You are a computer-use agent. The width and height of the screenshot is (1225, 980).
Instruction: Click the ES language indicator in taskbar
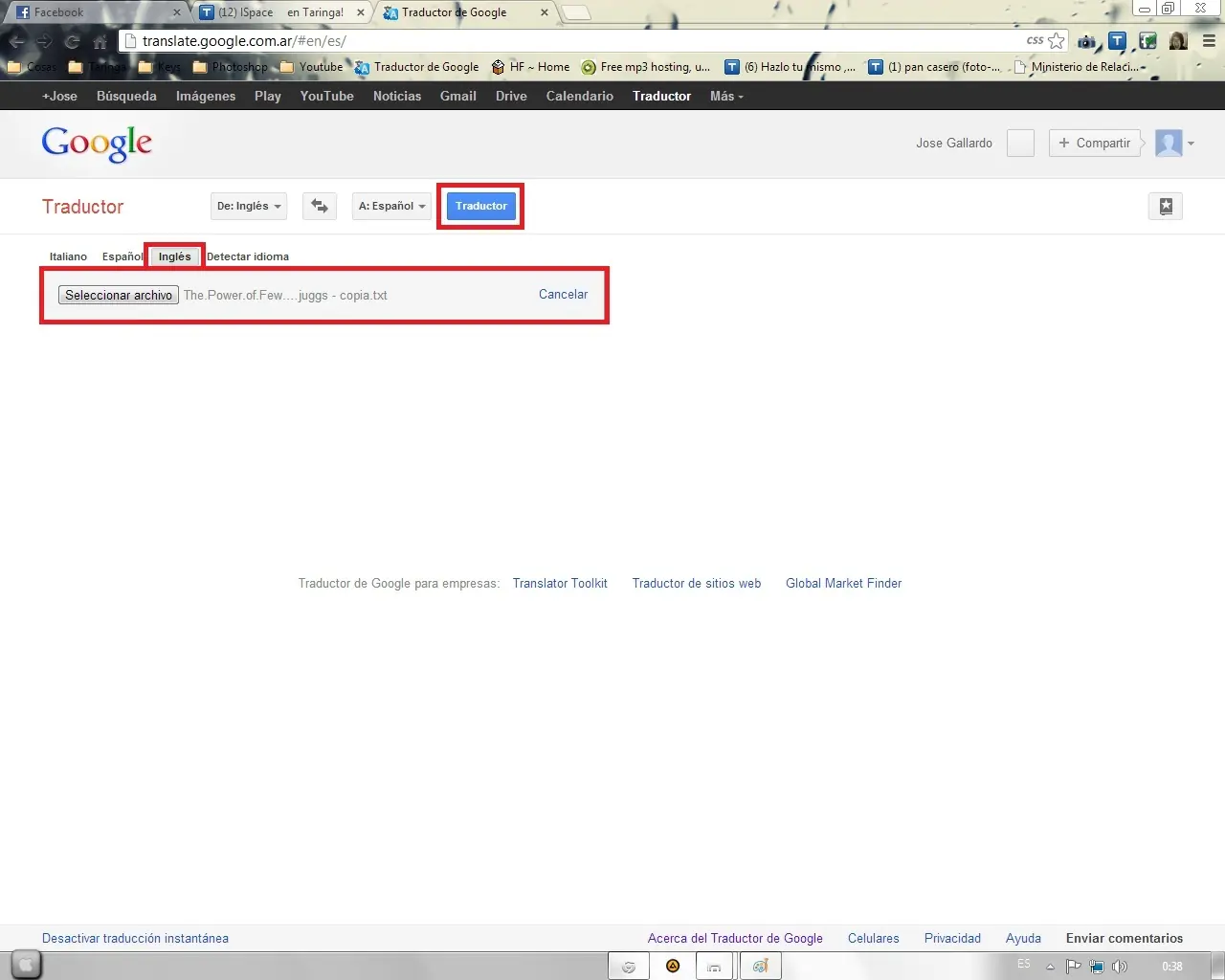(1024, 964)
